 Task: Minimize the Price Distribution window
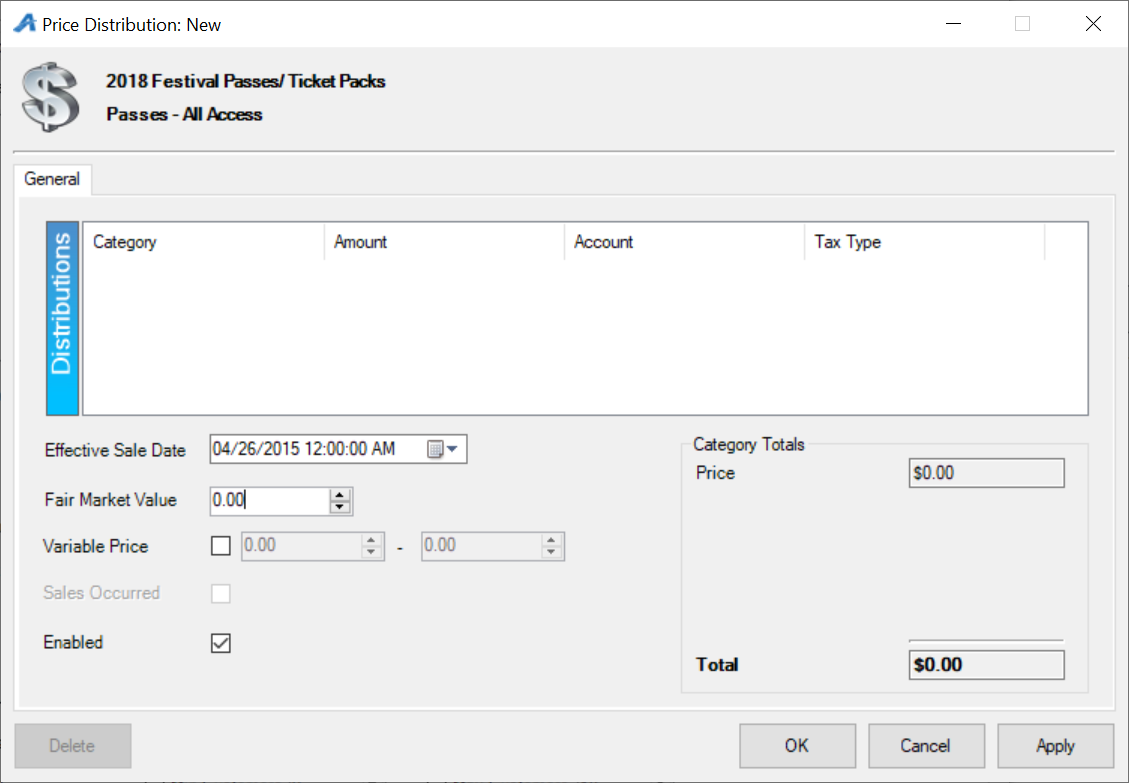(x=953, y=24)
